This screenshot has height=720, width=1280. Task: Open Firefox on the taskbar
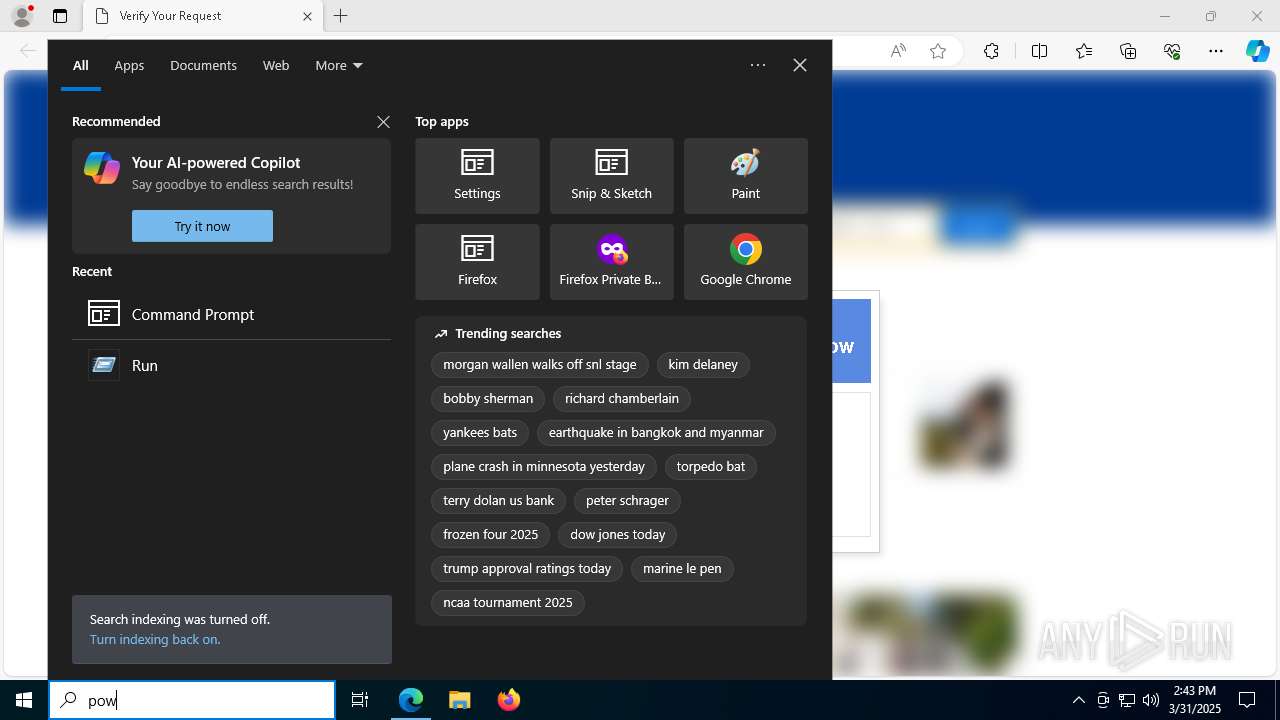tap(508, 700)
